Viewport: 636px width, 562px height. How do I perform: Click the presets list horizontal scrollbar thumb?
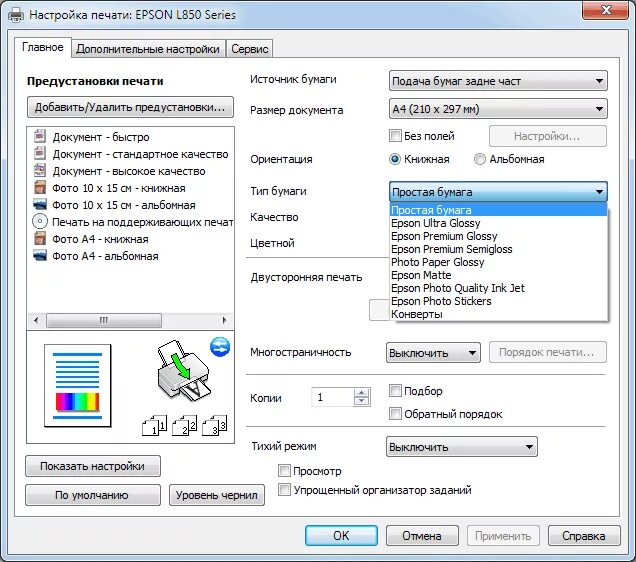pos(104,320)
